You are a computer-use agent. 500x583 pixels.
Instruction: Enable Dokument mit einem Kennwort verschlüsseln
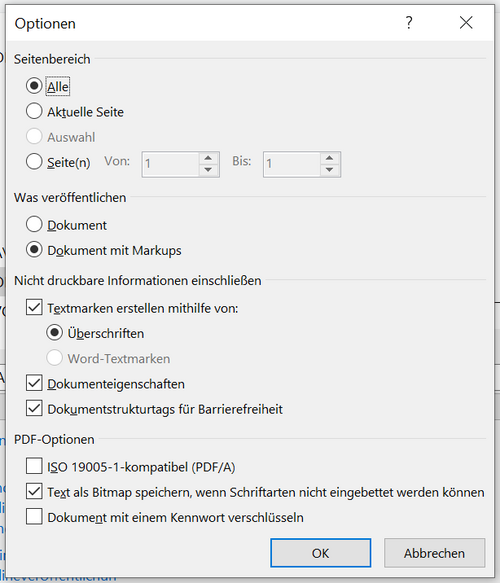point(34,517)
